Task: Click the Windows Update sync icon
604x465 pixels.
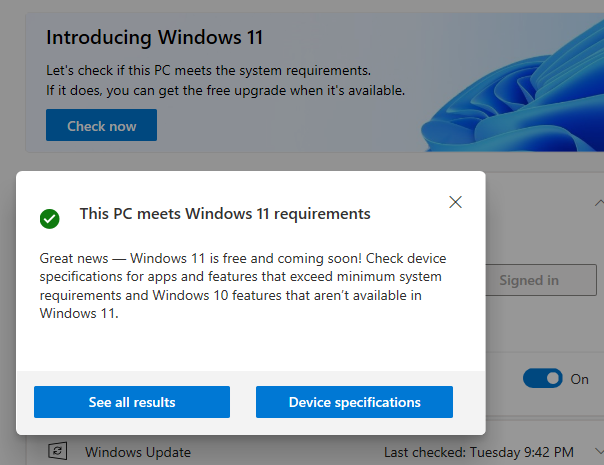Action: 58,452
